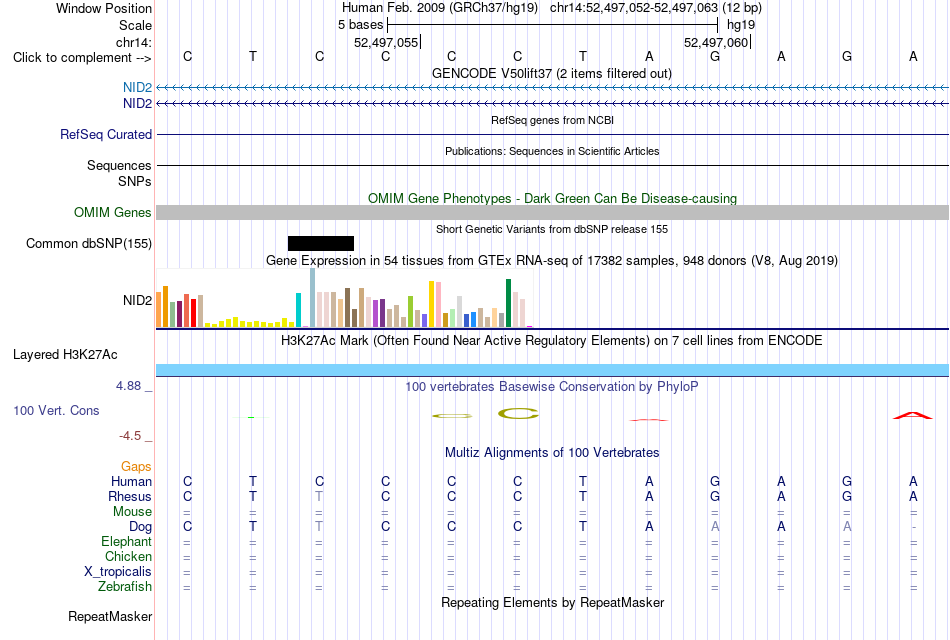Viewport: 950px width, 640px height.
Task: Click the dark blue NID2 GENCODE transcript label
Action: (x=138, y=103)
